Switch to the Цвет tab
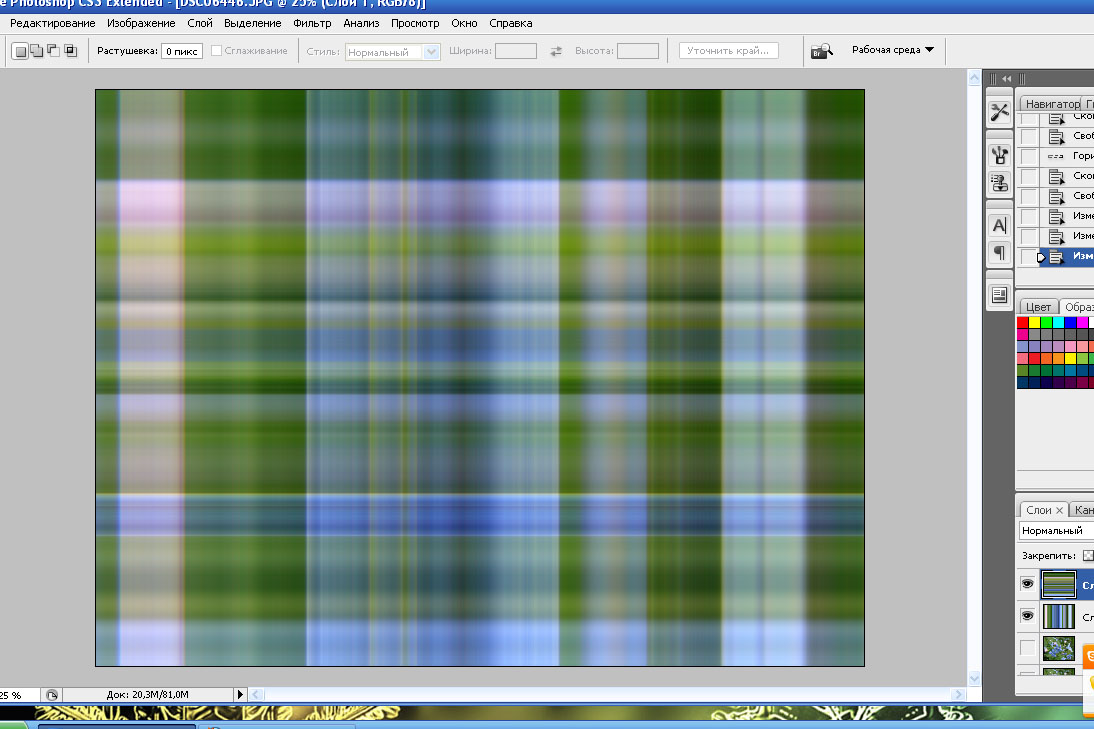This screenshot has width=1094, height=729. (1039, 307)
